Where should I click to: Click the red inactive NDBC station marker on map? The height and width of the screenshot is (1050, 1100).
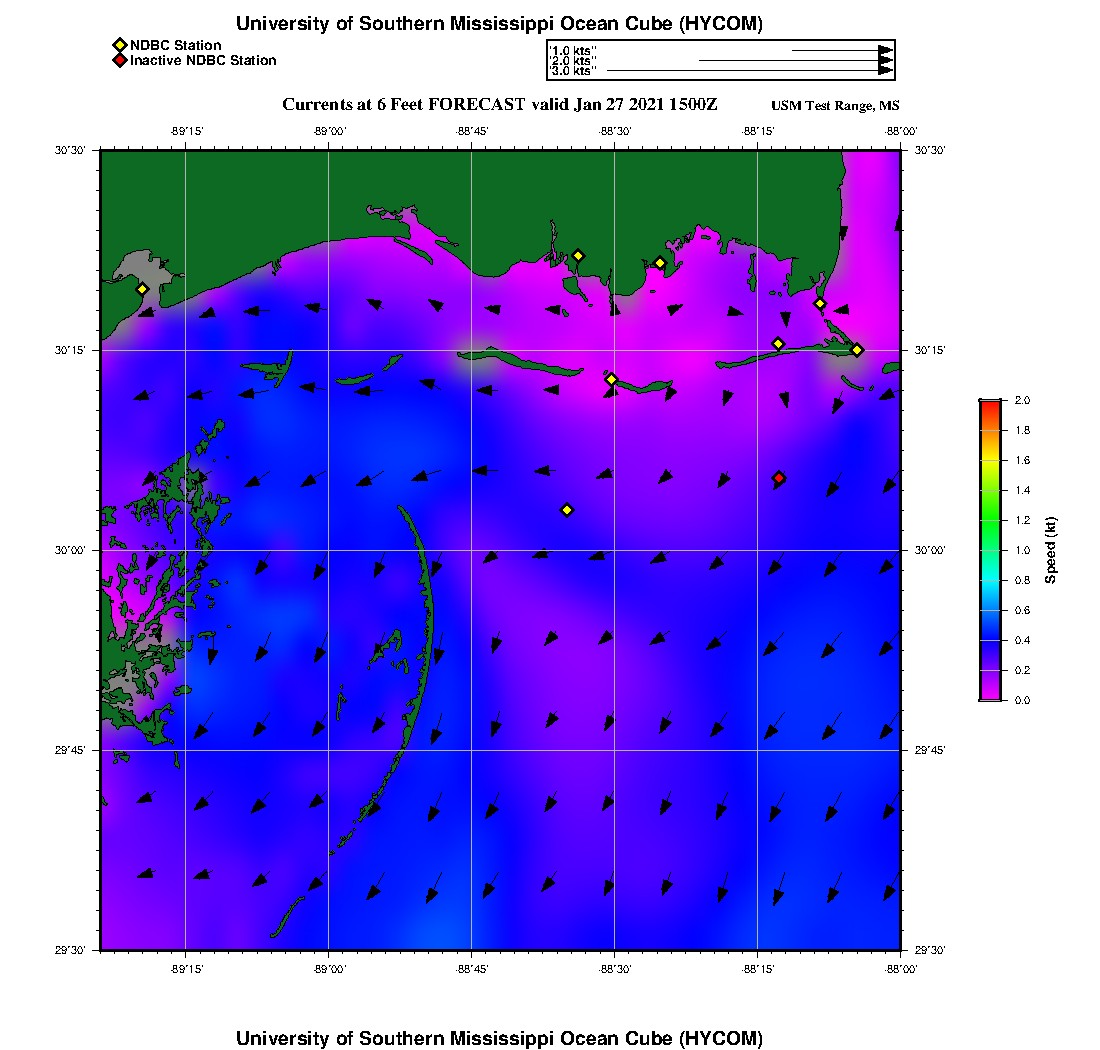pos(779,478)
